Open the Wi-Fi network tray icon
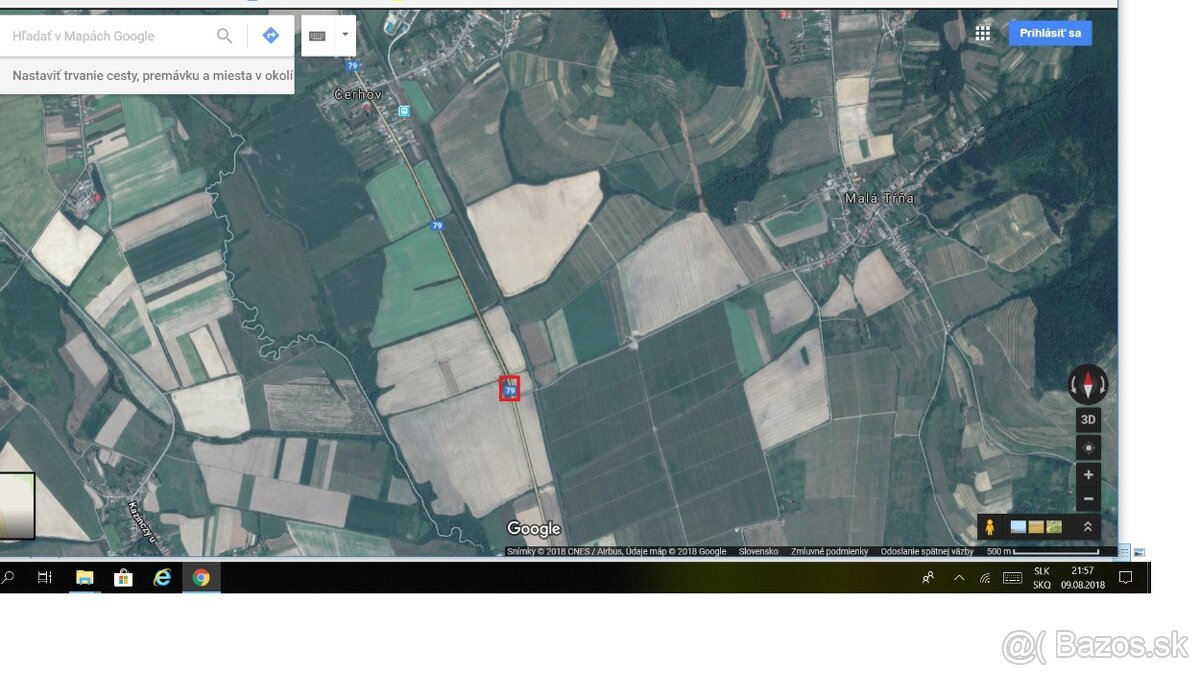 [984, 577]
